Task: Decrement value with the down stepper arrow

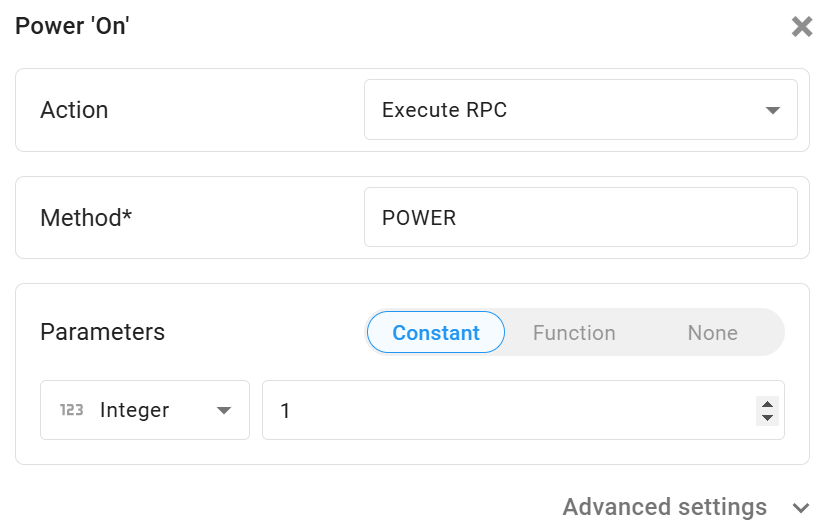Action: (x=767, y=417)
